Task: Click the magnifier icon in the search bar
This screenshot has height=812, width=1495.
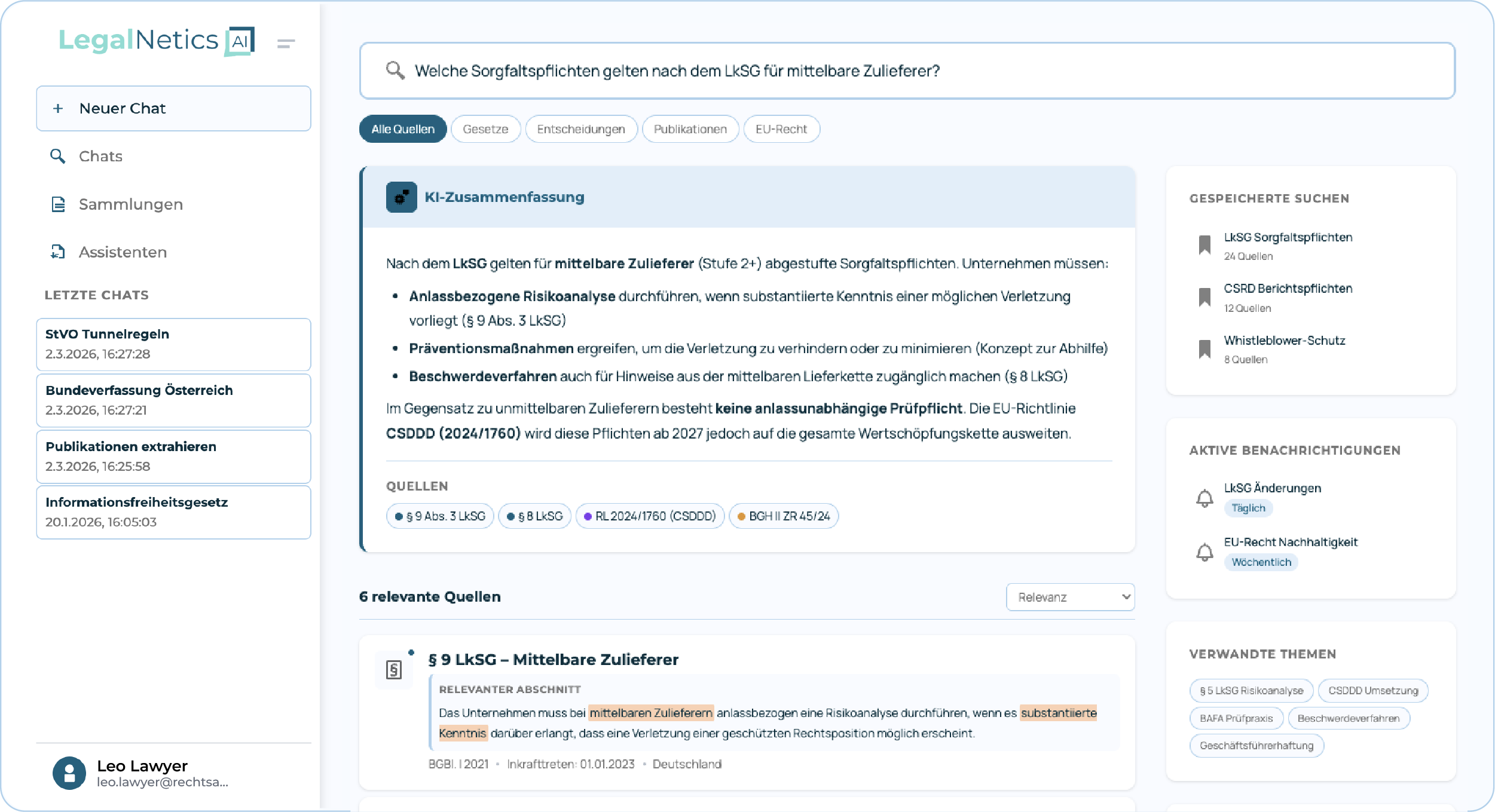Action: (x=395, y=71)
